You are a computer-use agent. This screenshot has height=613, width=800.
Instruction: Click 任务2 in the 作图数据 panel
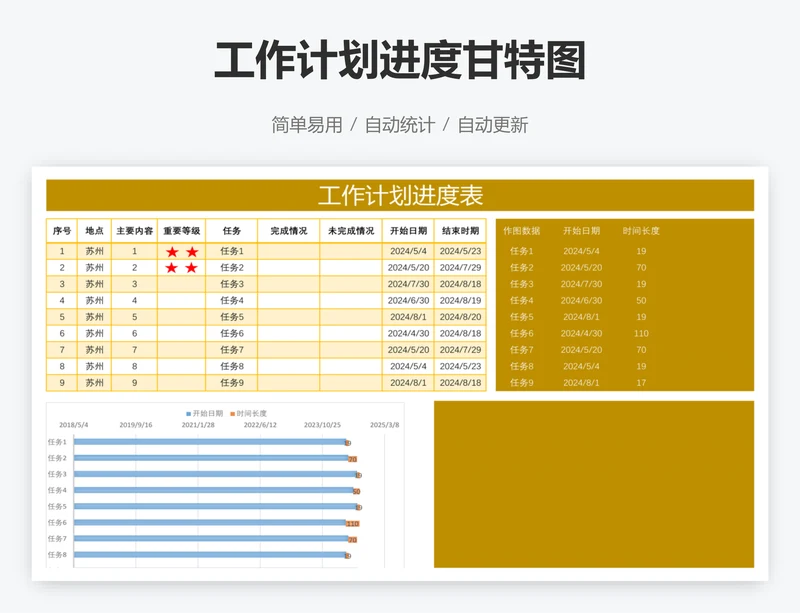pyautogui.click(x=521, y=267)
